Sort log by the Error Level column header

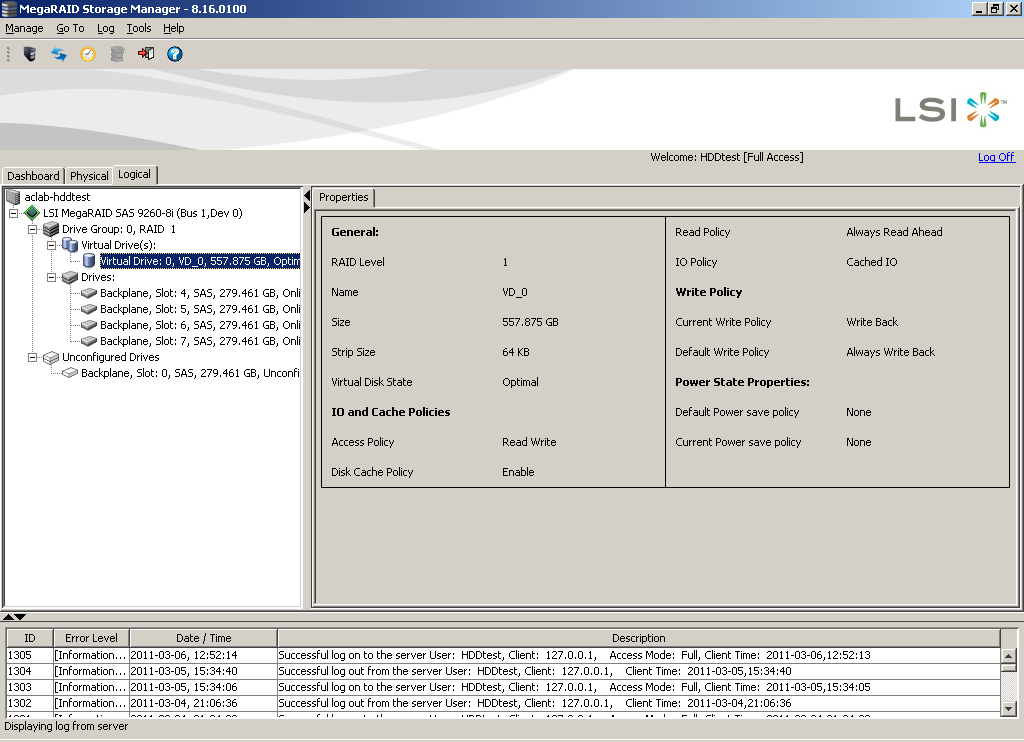pyautogui.click(x=91, y=638)
